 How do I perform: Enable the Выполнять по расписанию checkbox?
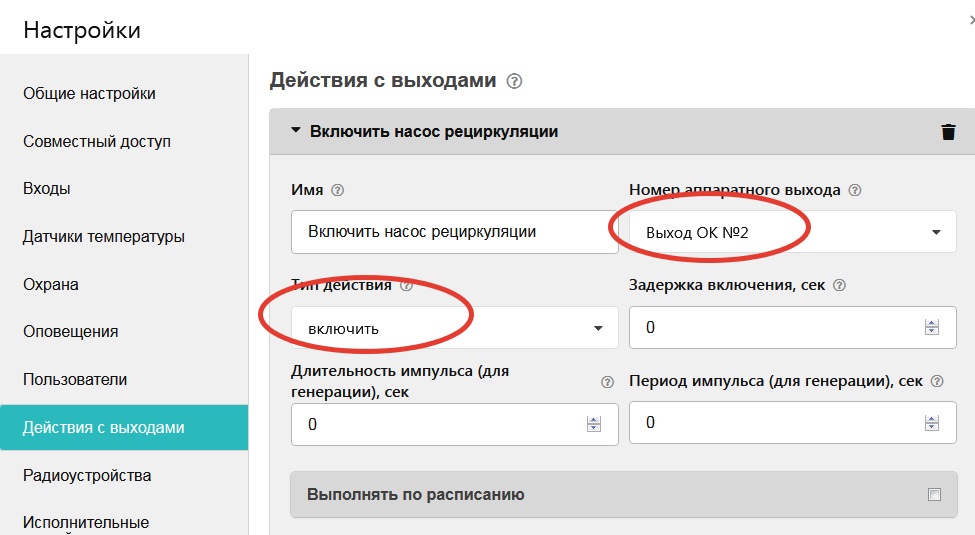[x=934, y=494]
